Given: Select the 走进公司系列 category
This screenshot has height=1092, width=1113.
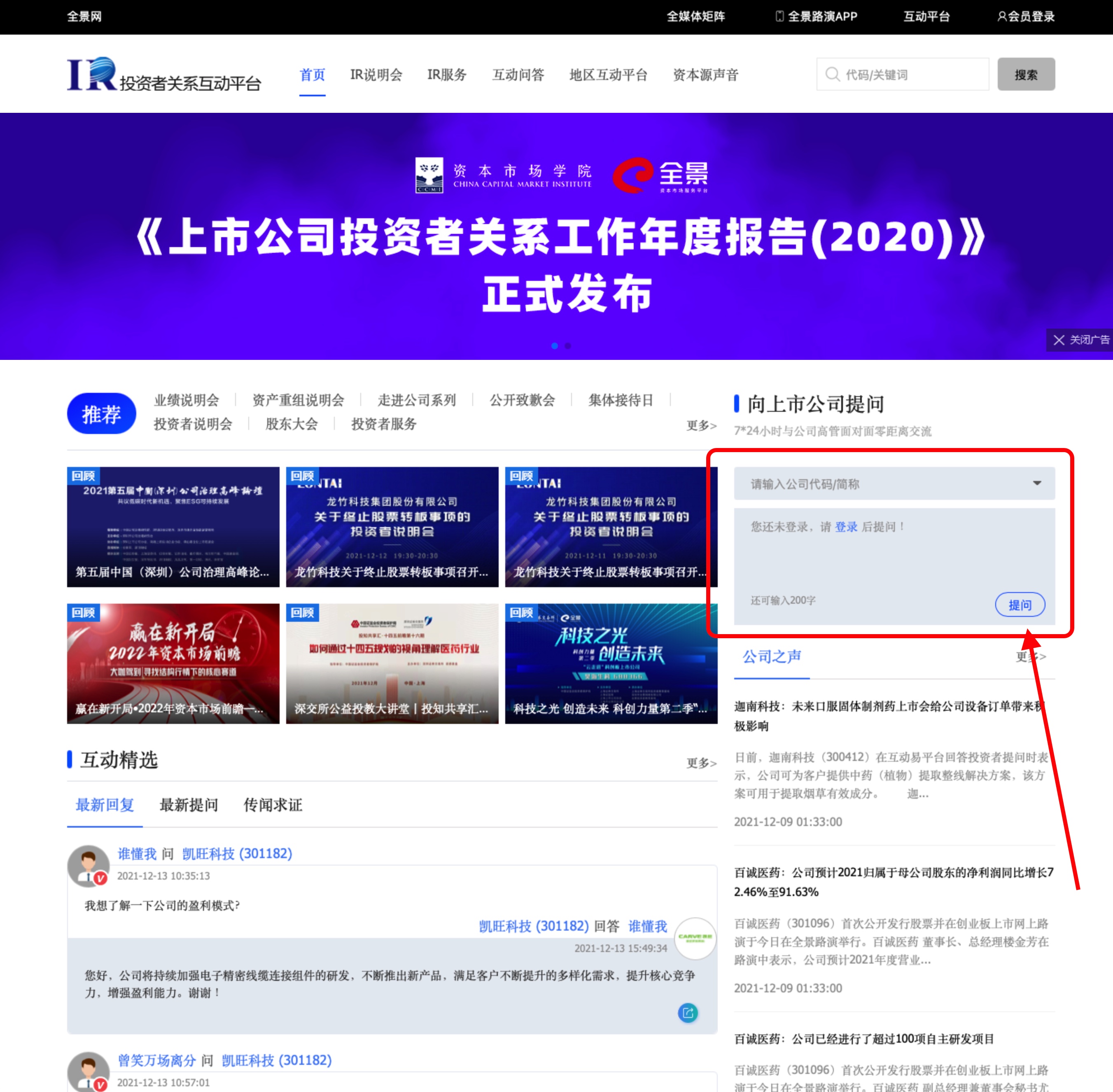Looking at the screenshot, I should pyautogui.click(x=417, y=400).
